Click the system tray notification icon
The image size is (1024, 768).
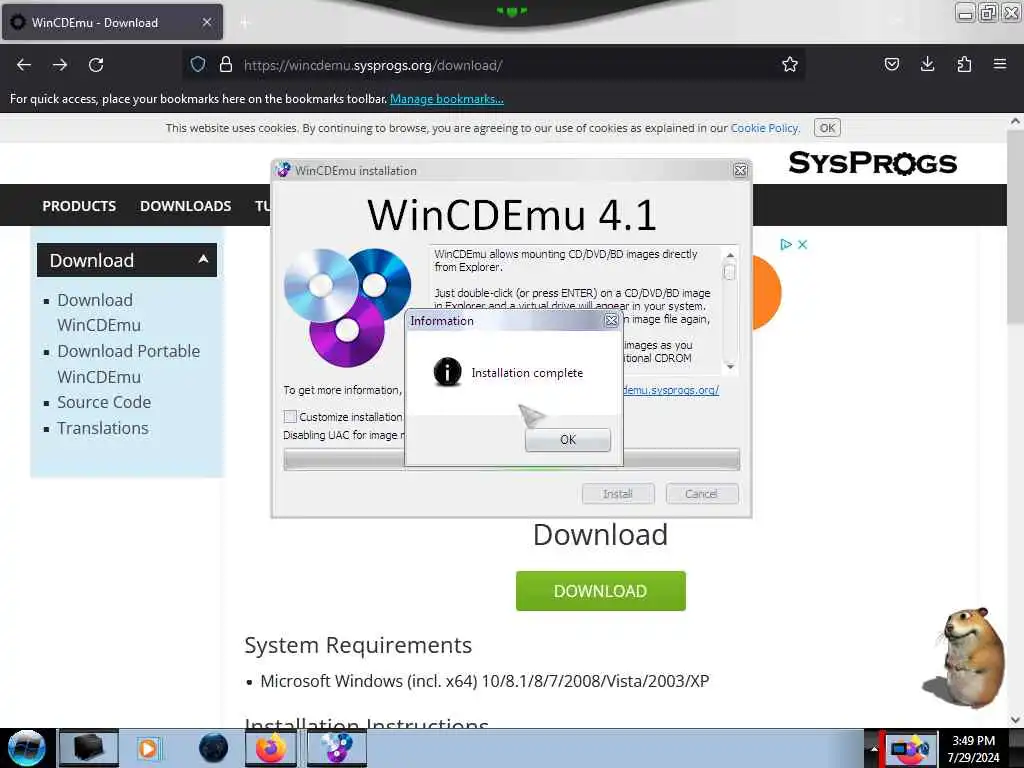pos(910,748)
